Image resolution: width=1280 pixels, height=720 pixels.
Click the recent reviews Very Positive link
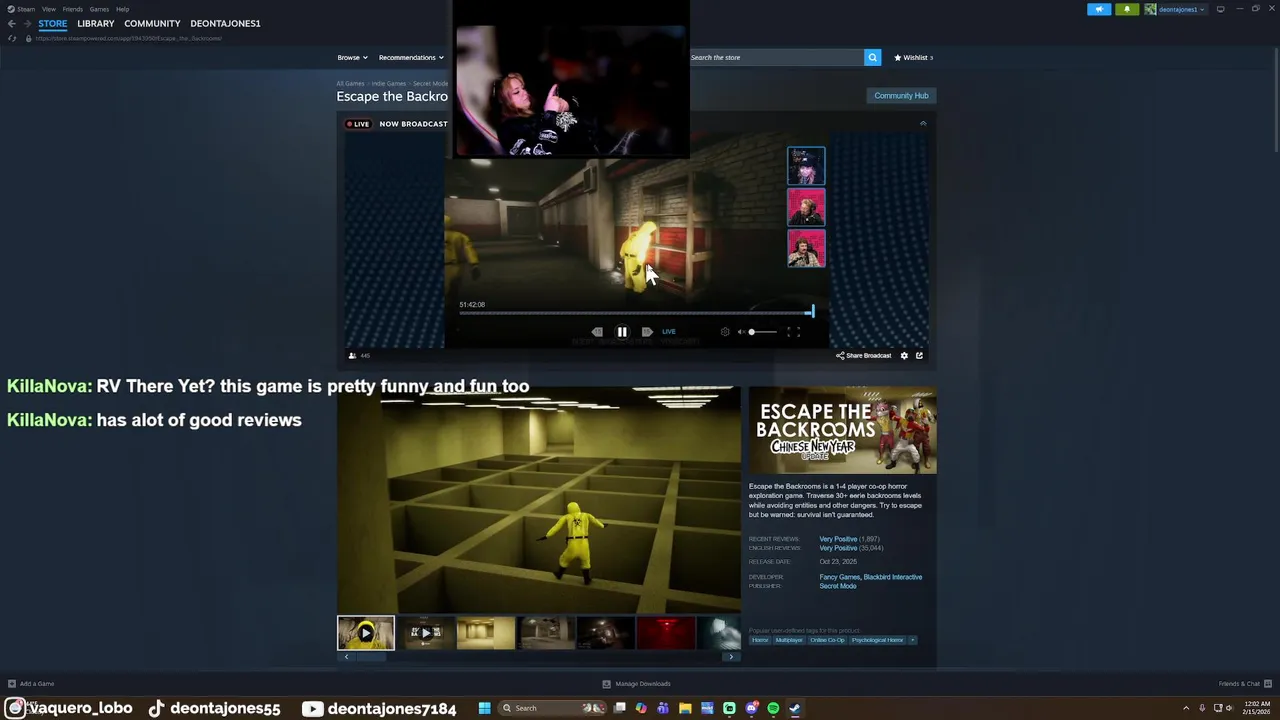point(838,539)
